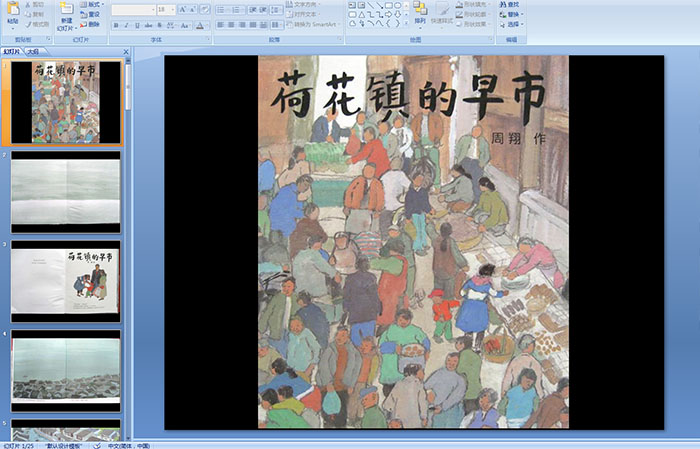Open Font dialog launcher in 字体 group
The height and width of the screenshot is (449, 700).
[208, 39]
